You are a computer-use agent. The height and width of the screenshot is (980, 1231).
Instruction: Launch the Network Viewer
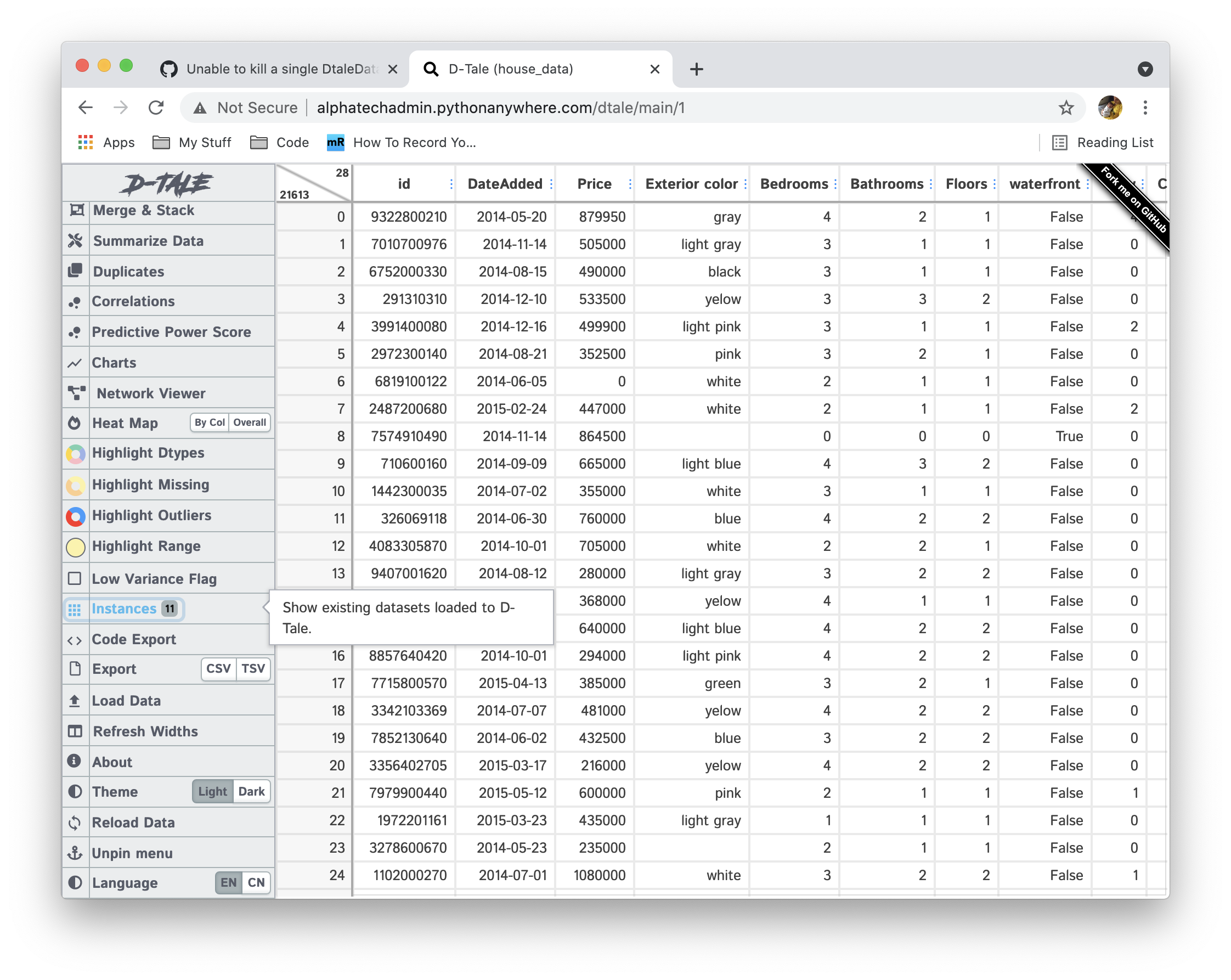click(x=150, y=393)
